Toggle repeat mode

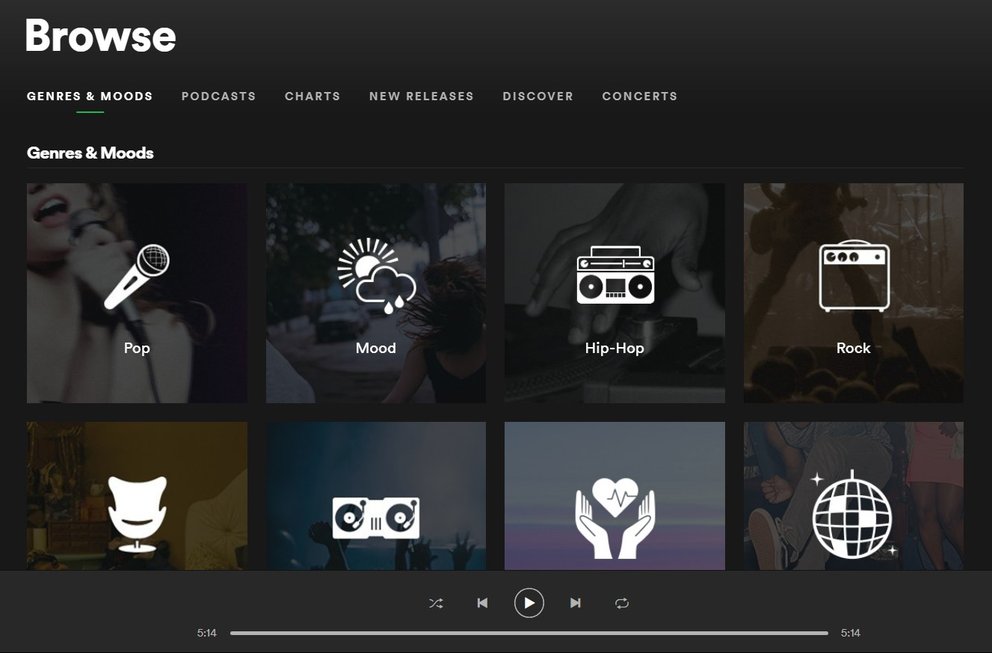(x=622, y=603)
